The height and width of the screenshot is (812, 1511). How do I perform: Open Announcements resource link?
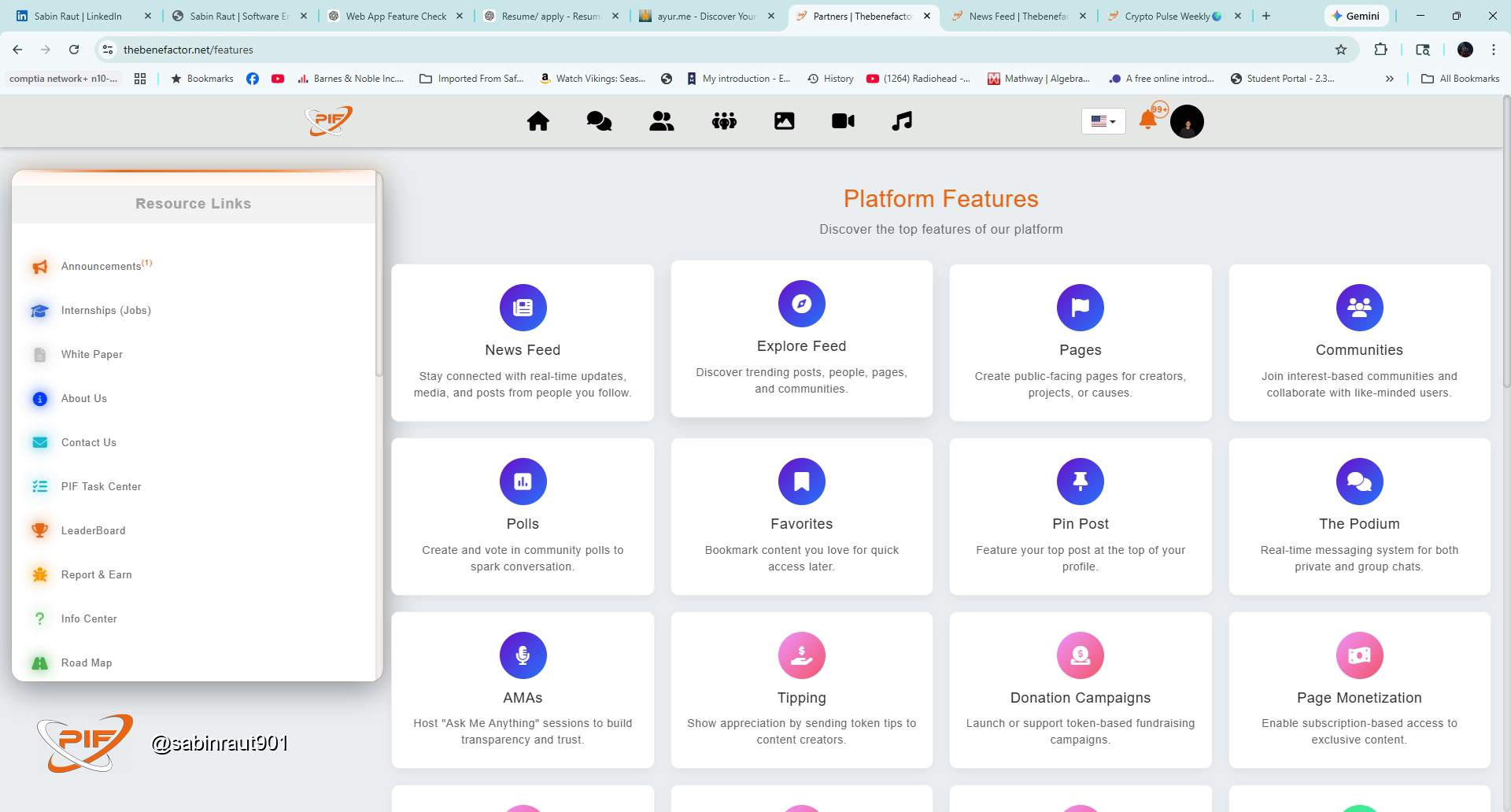(x=101, y=267)
